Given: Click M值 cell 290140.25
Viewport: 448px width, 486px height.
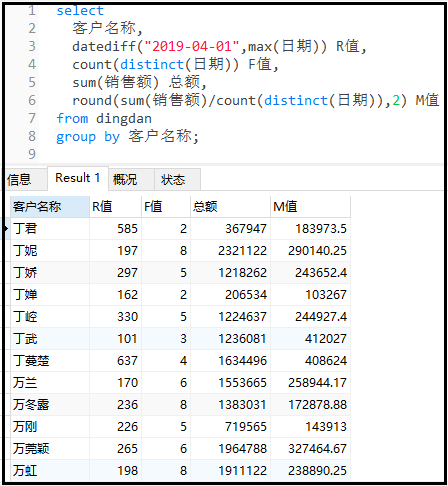Looking at the screenshot, I should pos(310,251).
